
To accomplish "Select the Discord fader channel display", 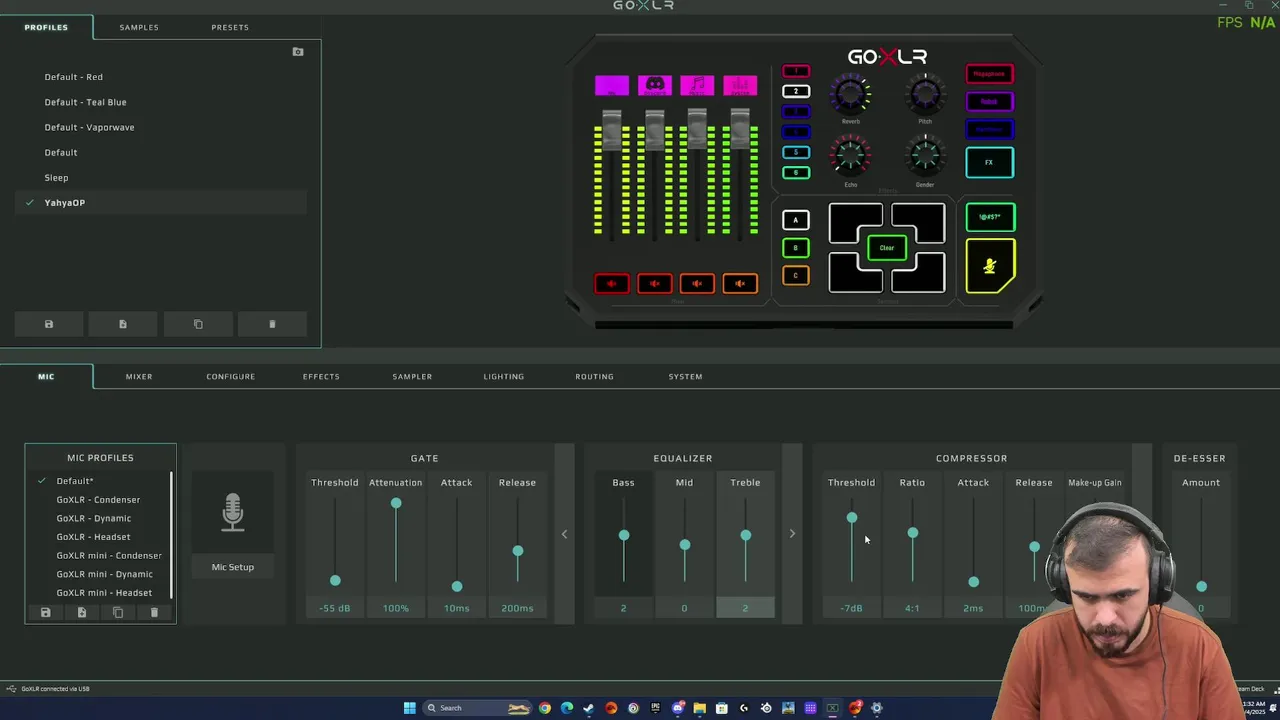I will 655,86.
